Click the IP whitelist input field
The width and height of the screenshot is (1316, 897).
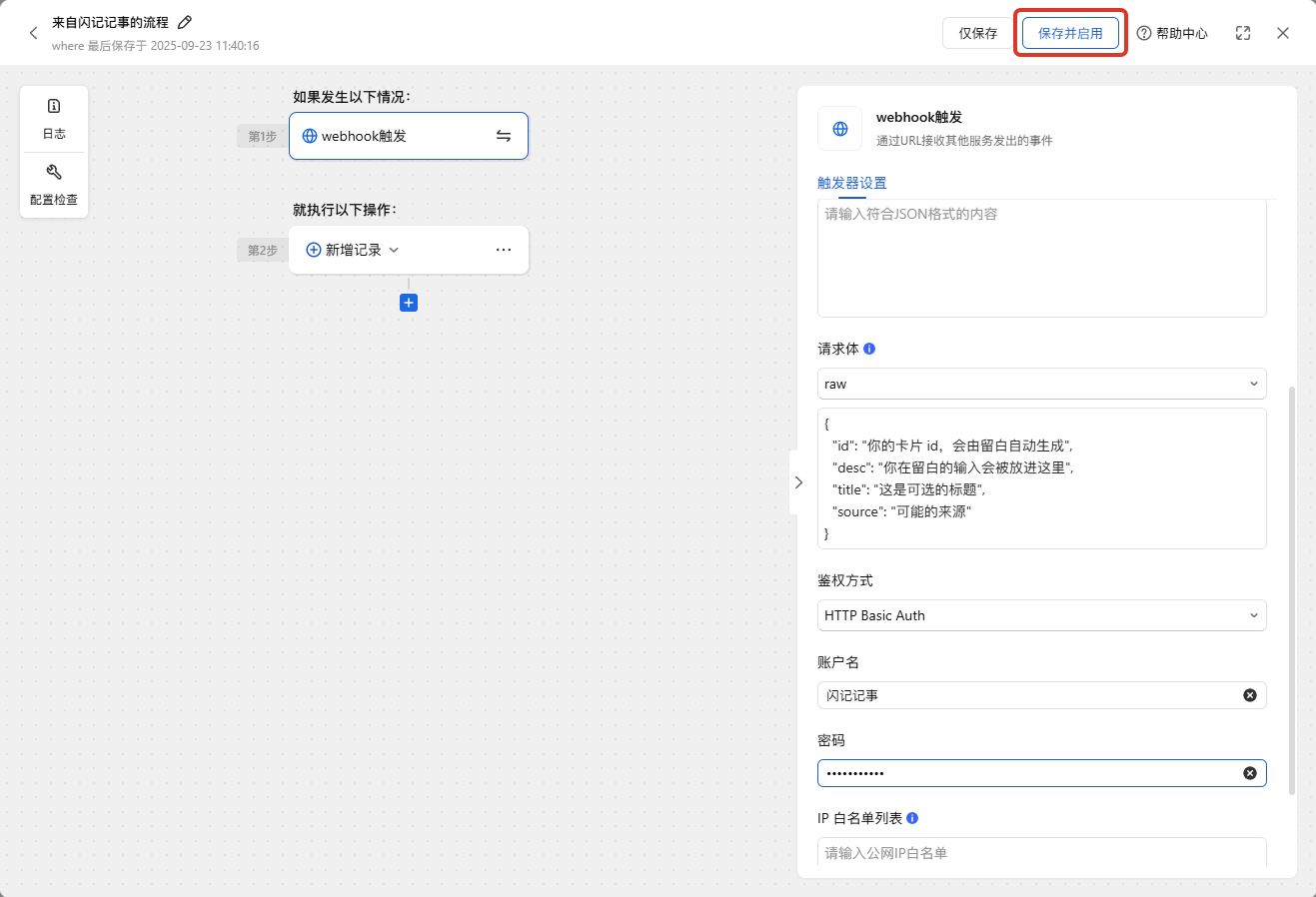tap(1041, 853)
